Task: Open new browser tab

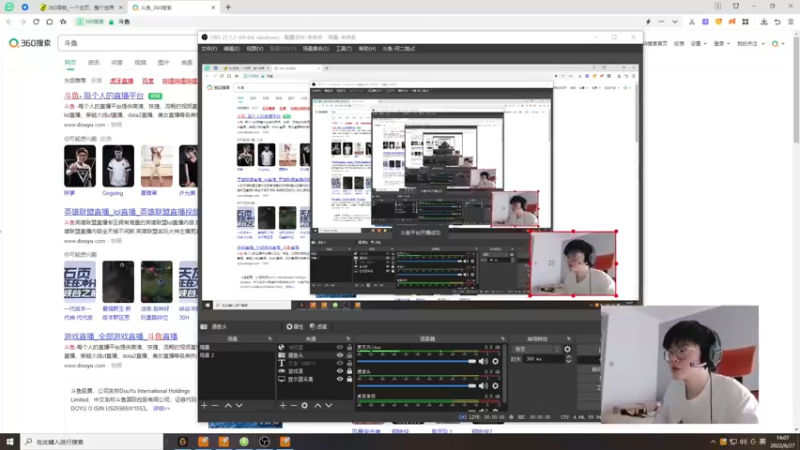Action: (228, 7)
